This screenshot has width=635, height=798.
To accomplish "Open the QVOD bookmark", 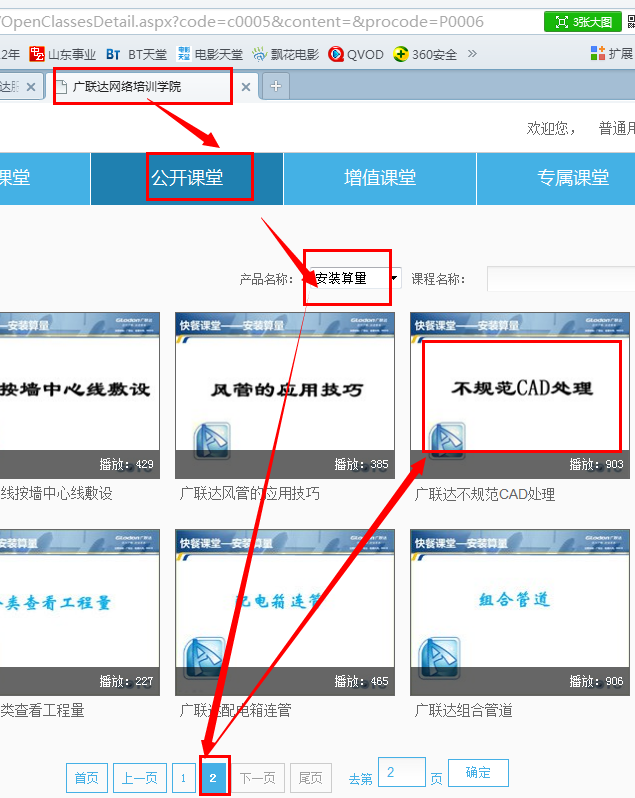I will (x=356, y=54).
